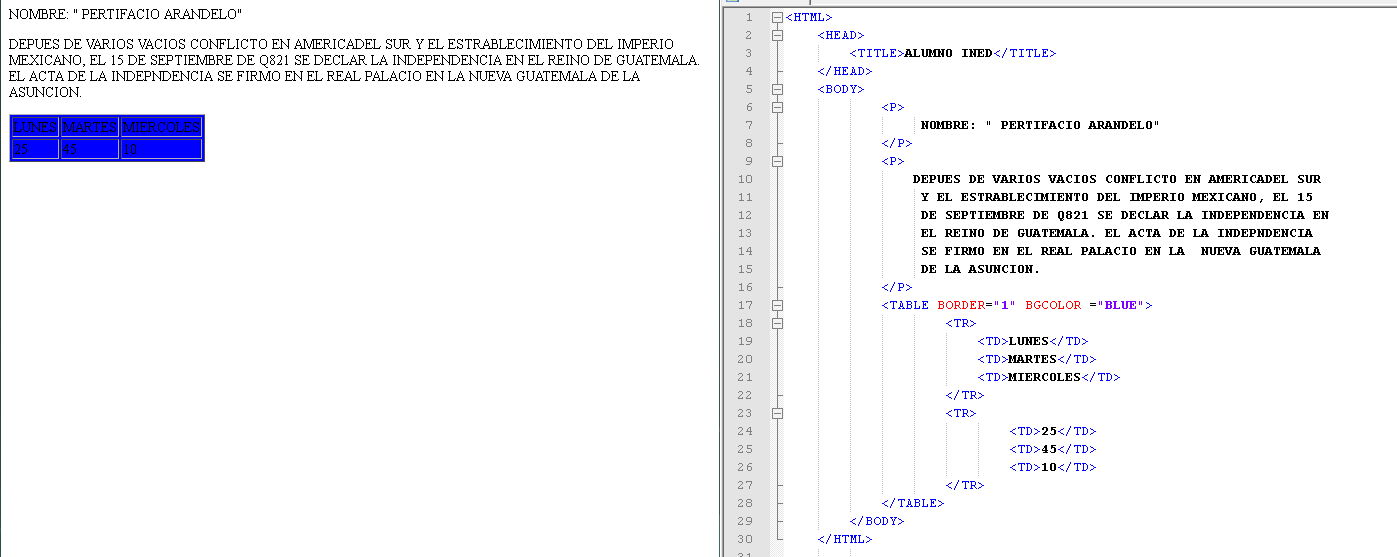Place cursor on <TD>10</TD> code line
This screenshot has height=557, width=1397.
click(x=1052, y=467)
